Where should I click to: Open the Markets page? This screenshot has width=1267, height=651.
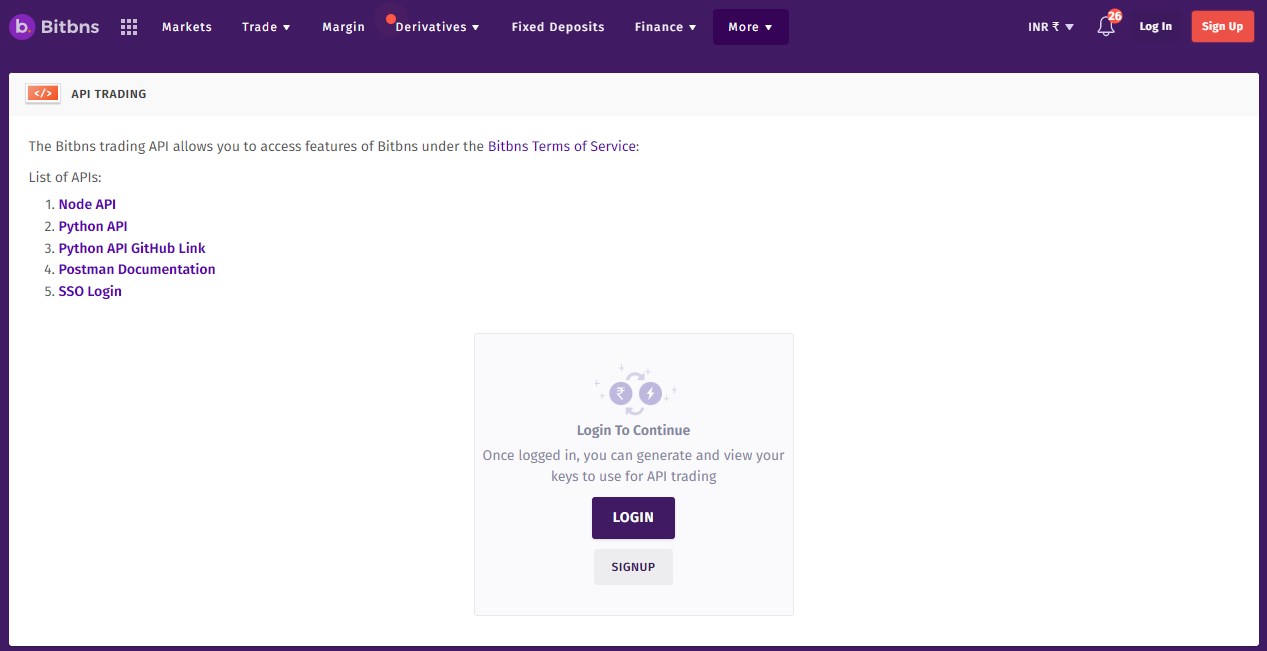click(187, 27)
